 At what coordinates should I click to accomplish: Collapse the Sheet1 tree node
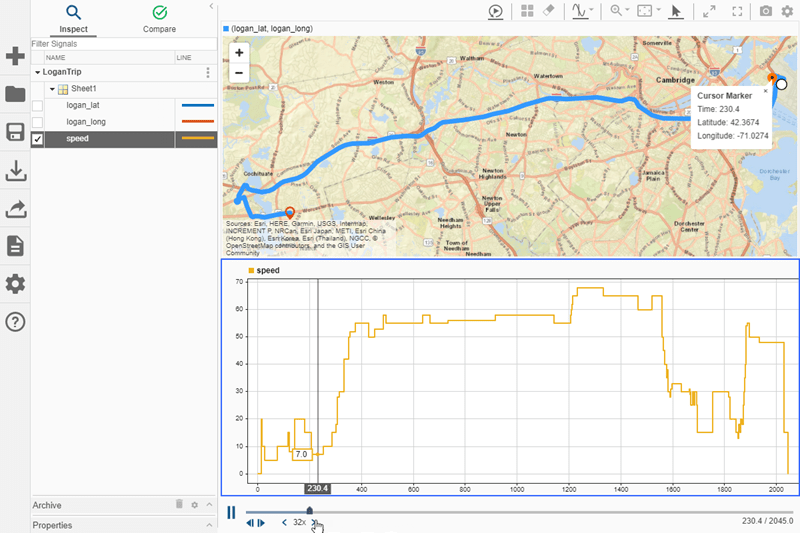[52, 89]
